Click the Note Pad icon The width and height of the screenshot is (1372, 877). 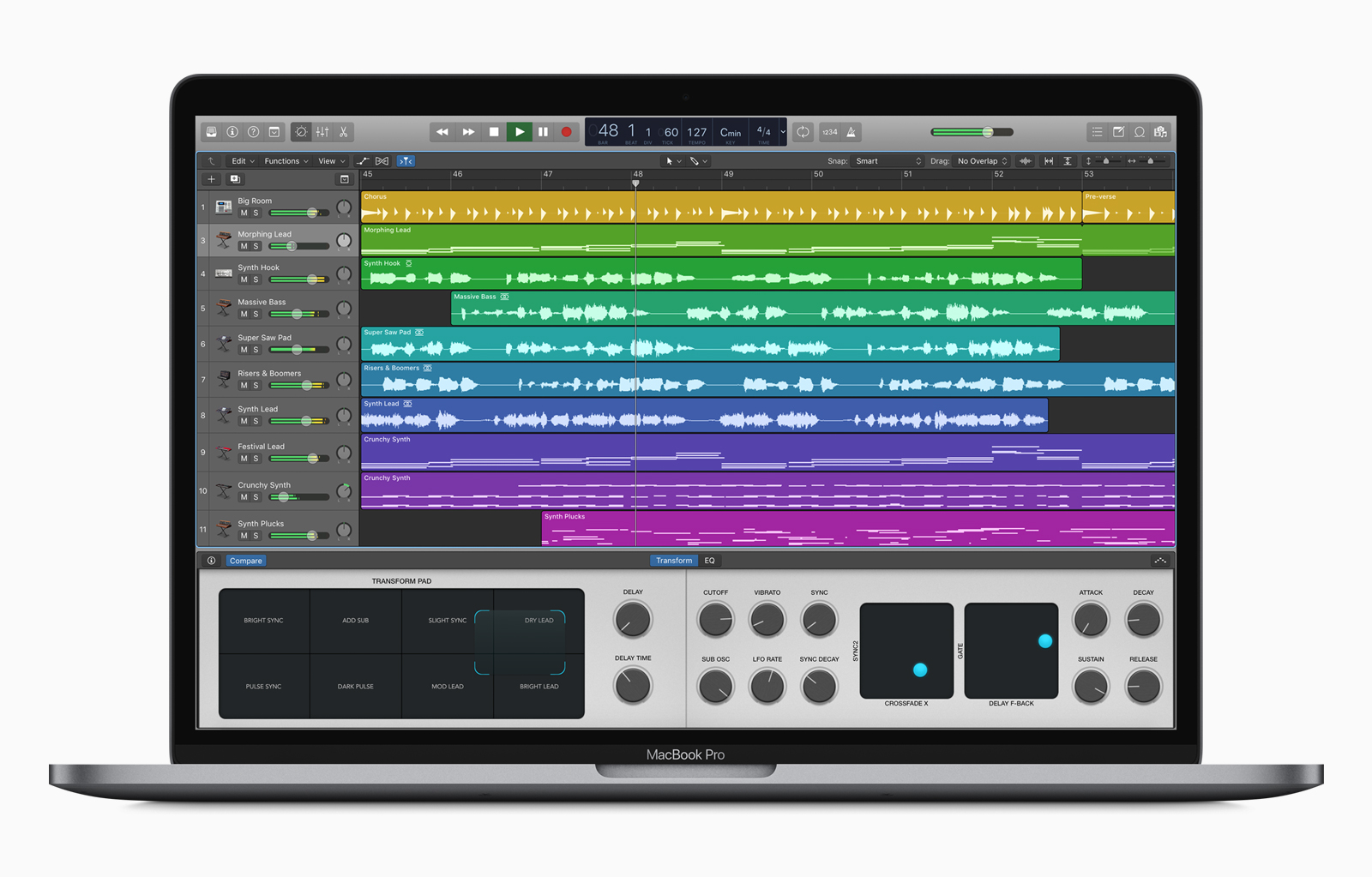[x=1119, y=131]
